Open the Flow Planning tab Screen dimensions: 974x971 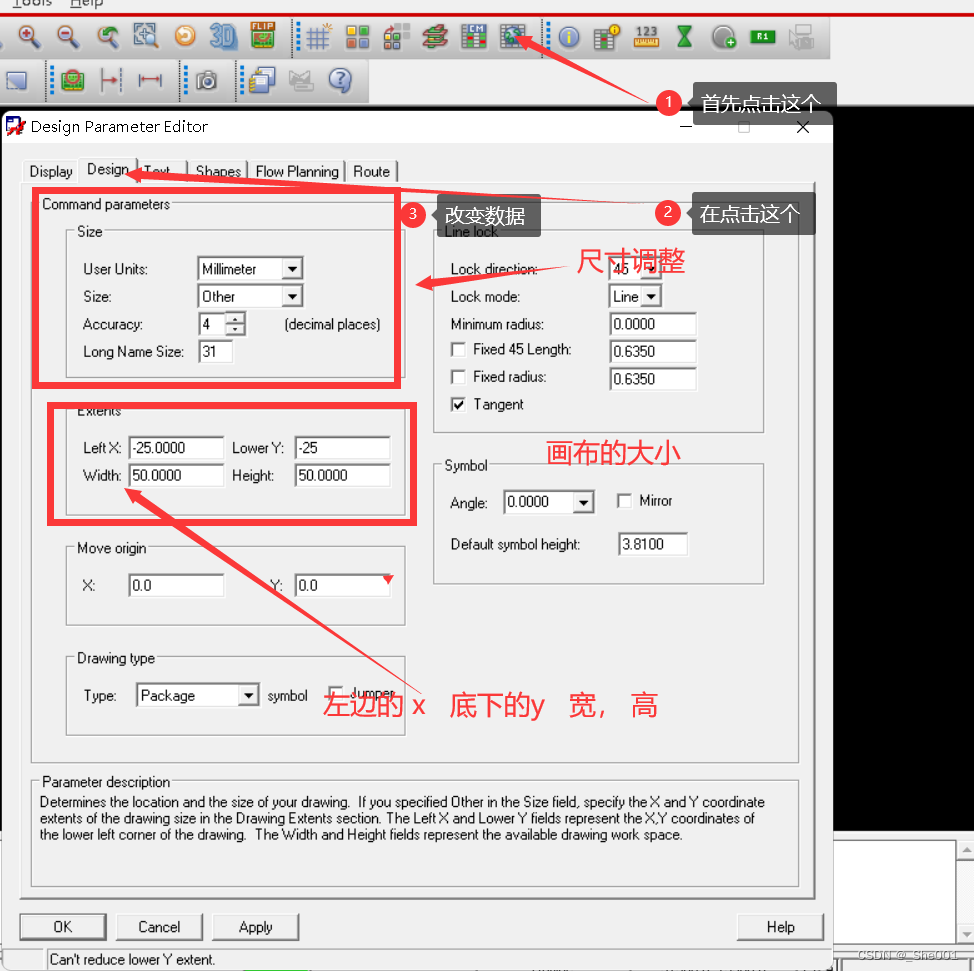[297, 171]
